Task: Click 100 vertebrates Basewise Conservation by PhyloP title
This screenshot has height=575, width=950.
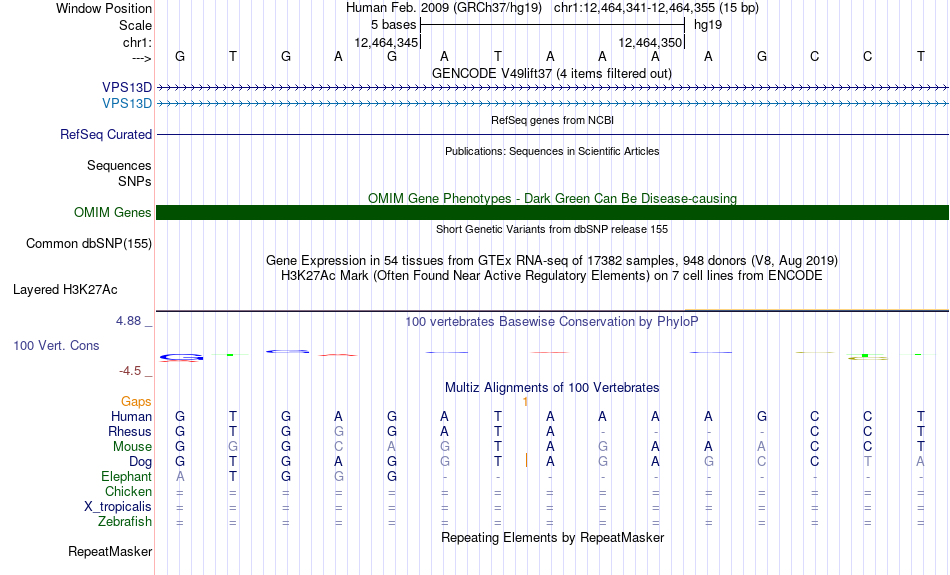Action: coord(552,322)
